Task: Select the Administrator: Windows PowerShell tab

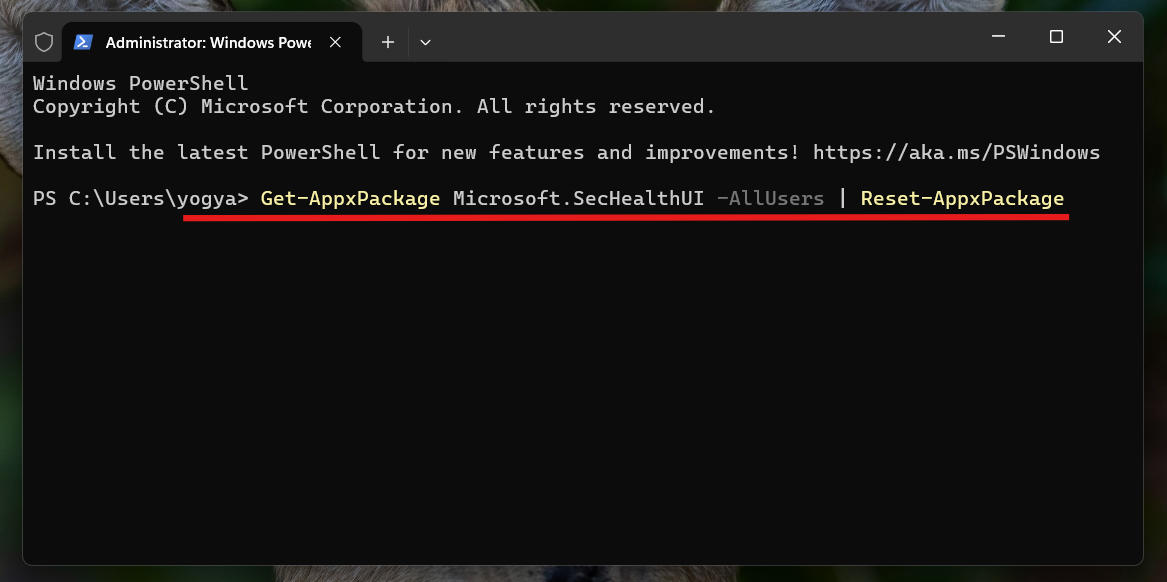Action: pos(210,42)
